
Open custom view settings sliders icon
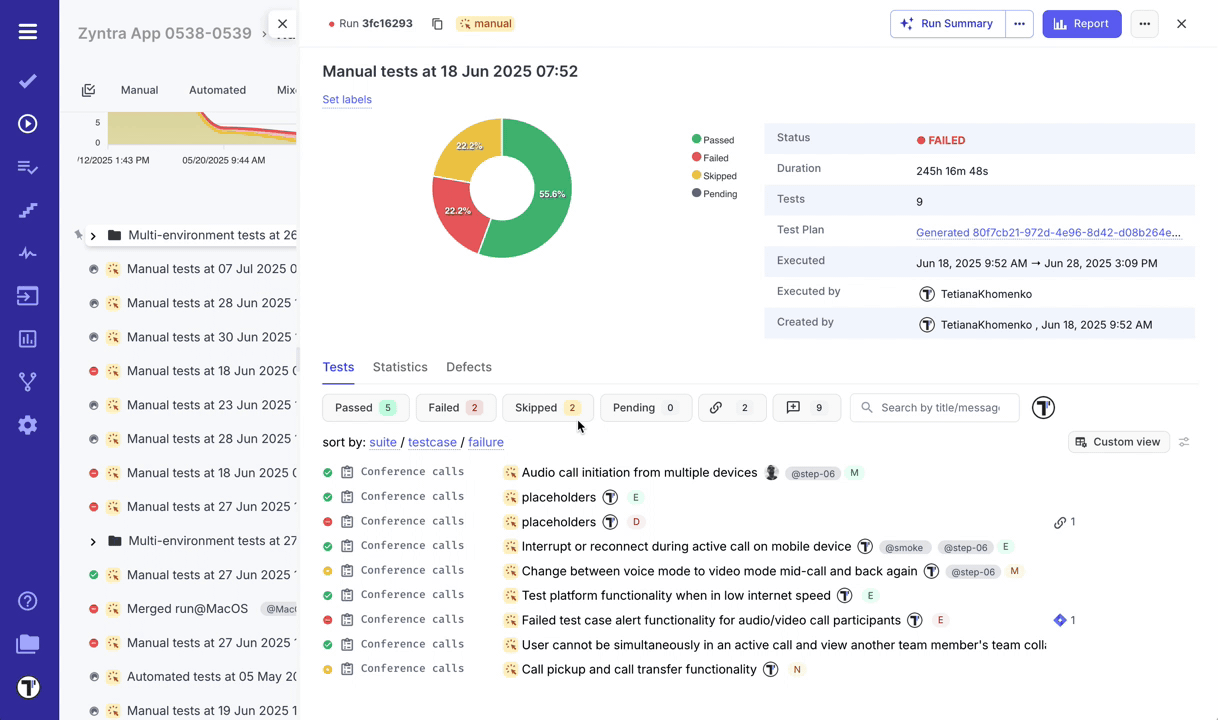[x=1184, y=442]
